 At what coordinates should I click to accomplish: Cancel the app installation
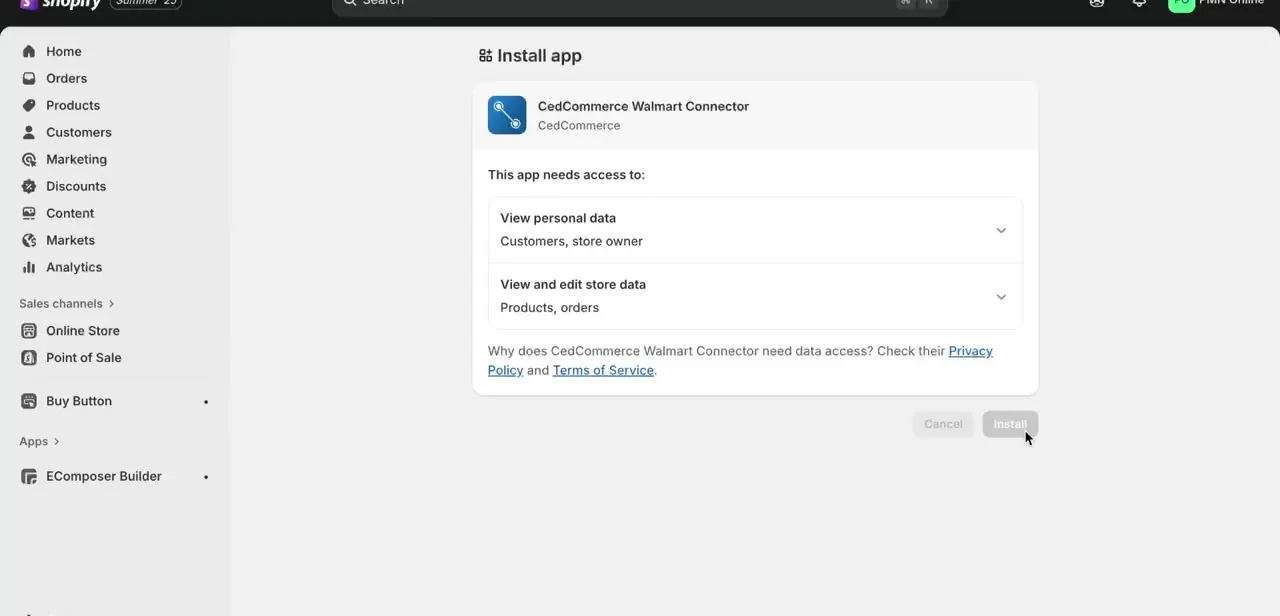tap(943, 424)
